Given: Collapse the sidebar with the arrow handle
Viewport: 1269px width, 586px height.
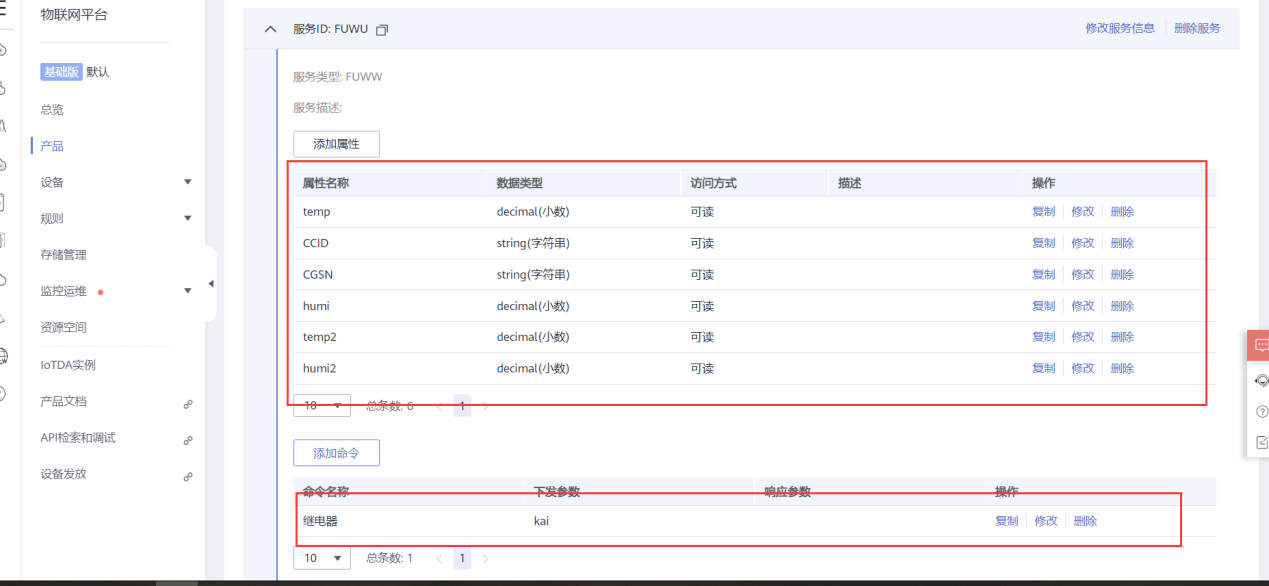Looking at the screenshot, I should pyautogui.click(x=210, y=284).
